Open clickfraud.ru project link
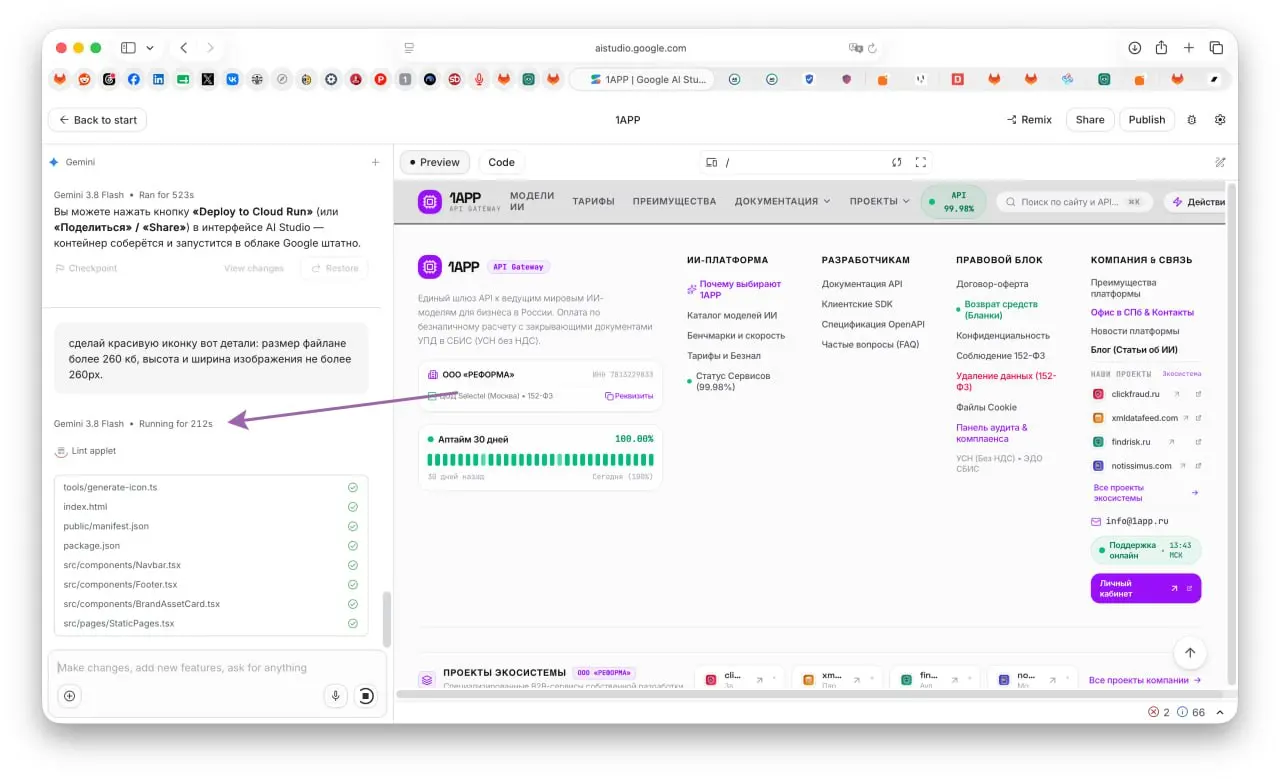 pyautogui.click(x=1135, y=394)
